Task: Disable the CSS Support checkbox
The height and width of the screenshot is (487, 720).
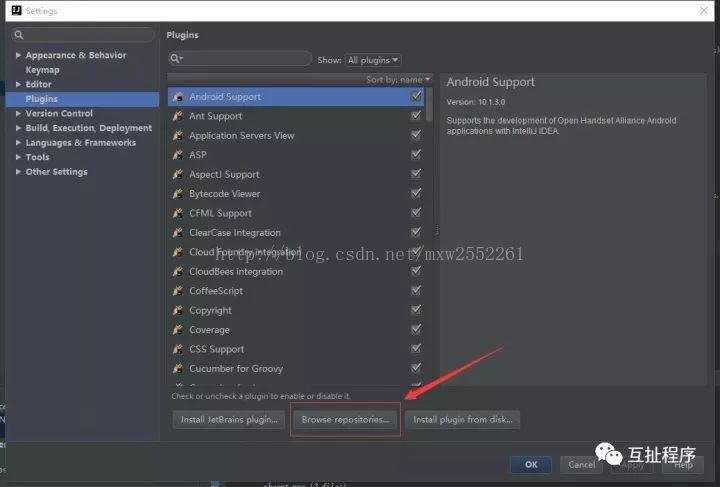Action: click(416, 348)
